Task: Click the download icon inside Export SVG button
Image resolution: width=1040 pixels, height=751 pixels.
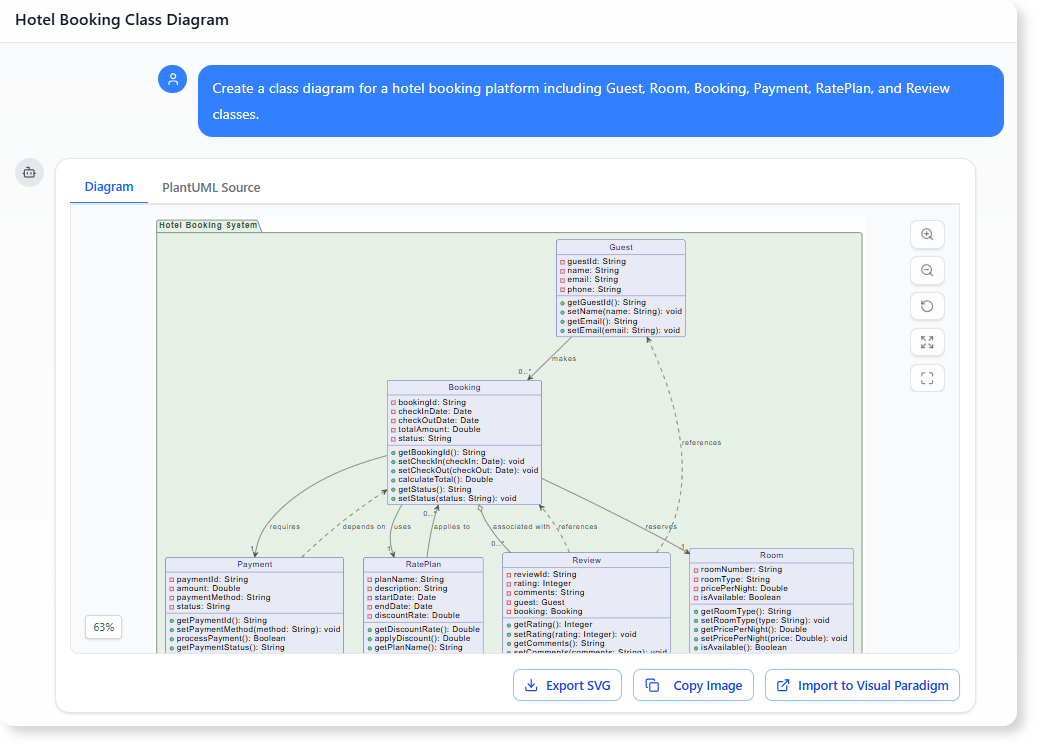Action: pos(531,685)
